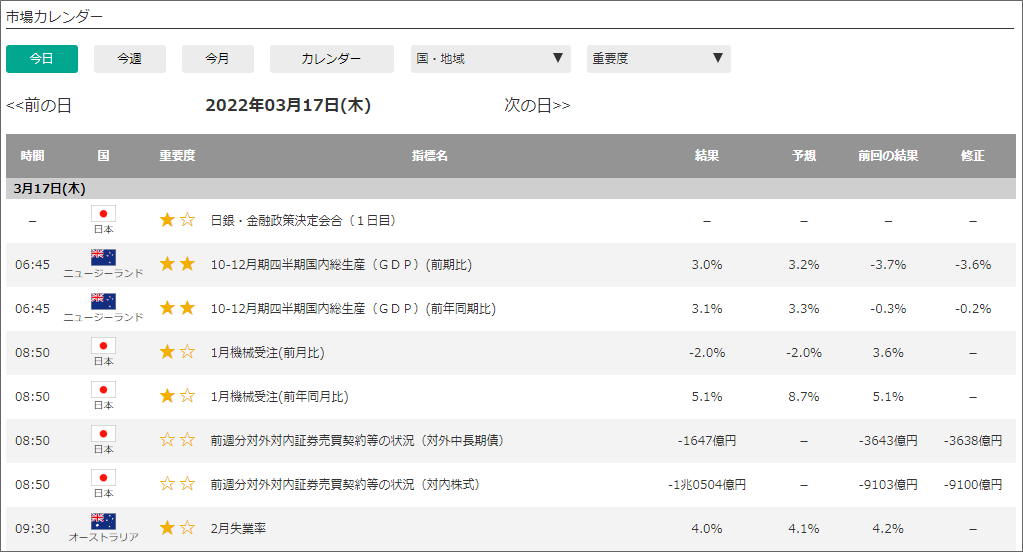This screenshot has width=1023, height=552.
Task: Click result value 3.1%
Action: pyautogui.click(x=707, y=309)
